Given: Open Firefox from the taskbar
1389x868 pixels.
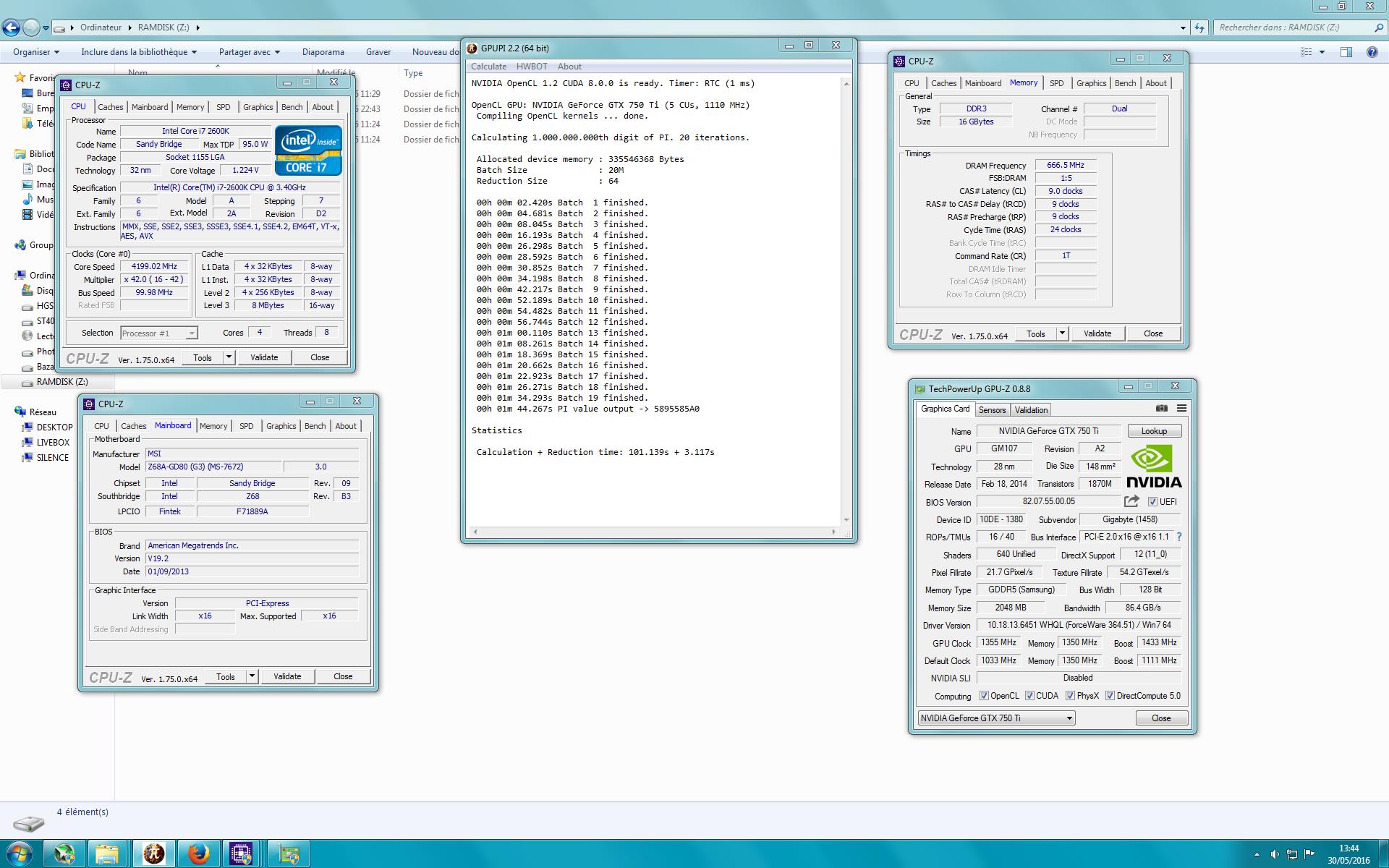Looking at the screenshot, I should click(x=198, y=854).
